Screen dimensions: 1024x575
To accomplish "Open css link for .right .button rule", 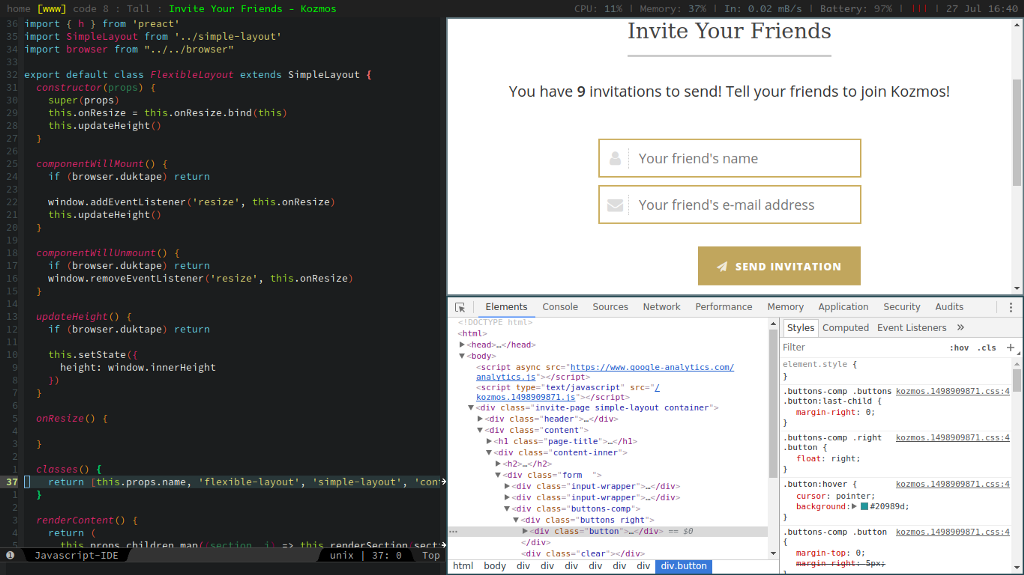I will click(952, 438).
